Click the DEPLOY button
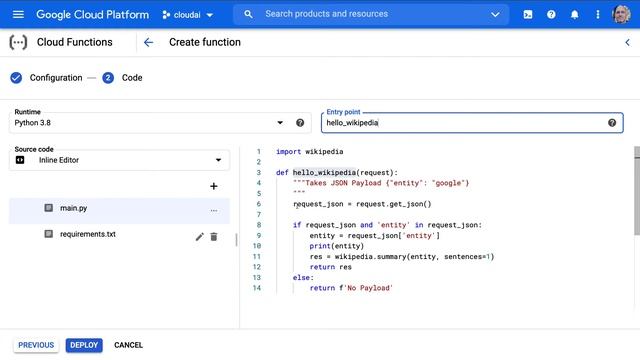Image resolution: width=640 pixels, height=360 pixels. point(84,345)
